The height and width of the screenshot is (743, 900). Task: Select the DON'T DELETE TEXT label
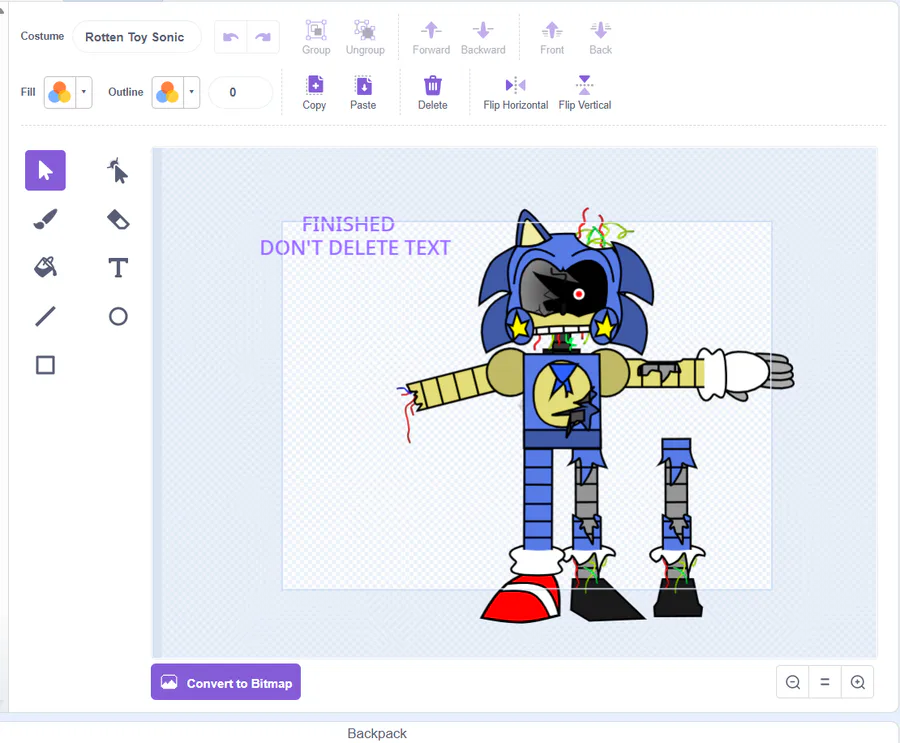point(355,248)
